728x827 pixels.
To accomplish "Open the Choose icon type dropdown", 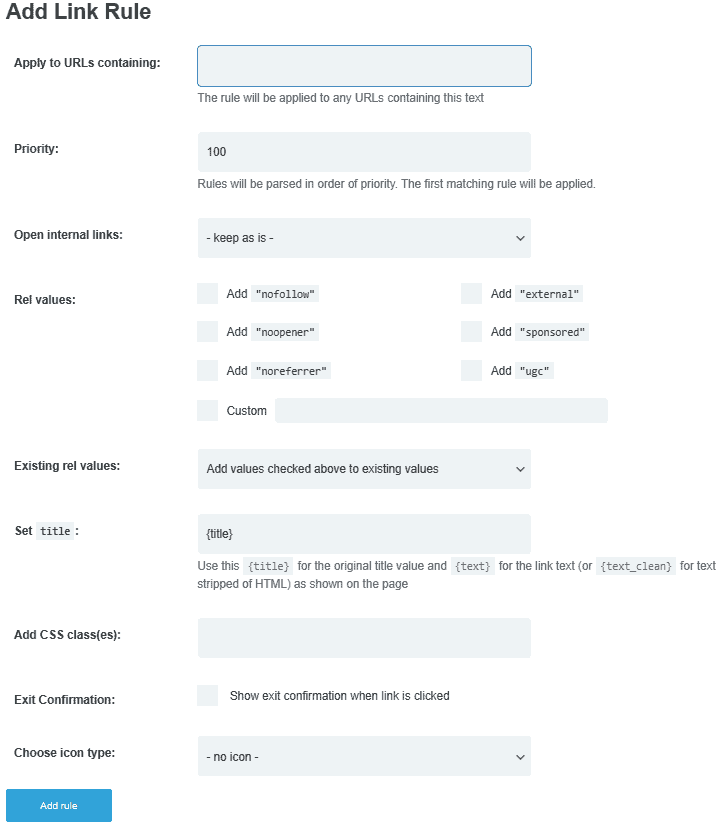I will pos(364,756).
